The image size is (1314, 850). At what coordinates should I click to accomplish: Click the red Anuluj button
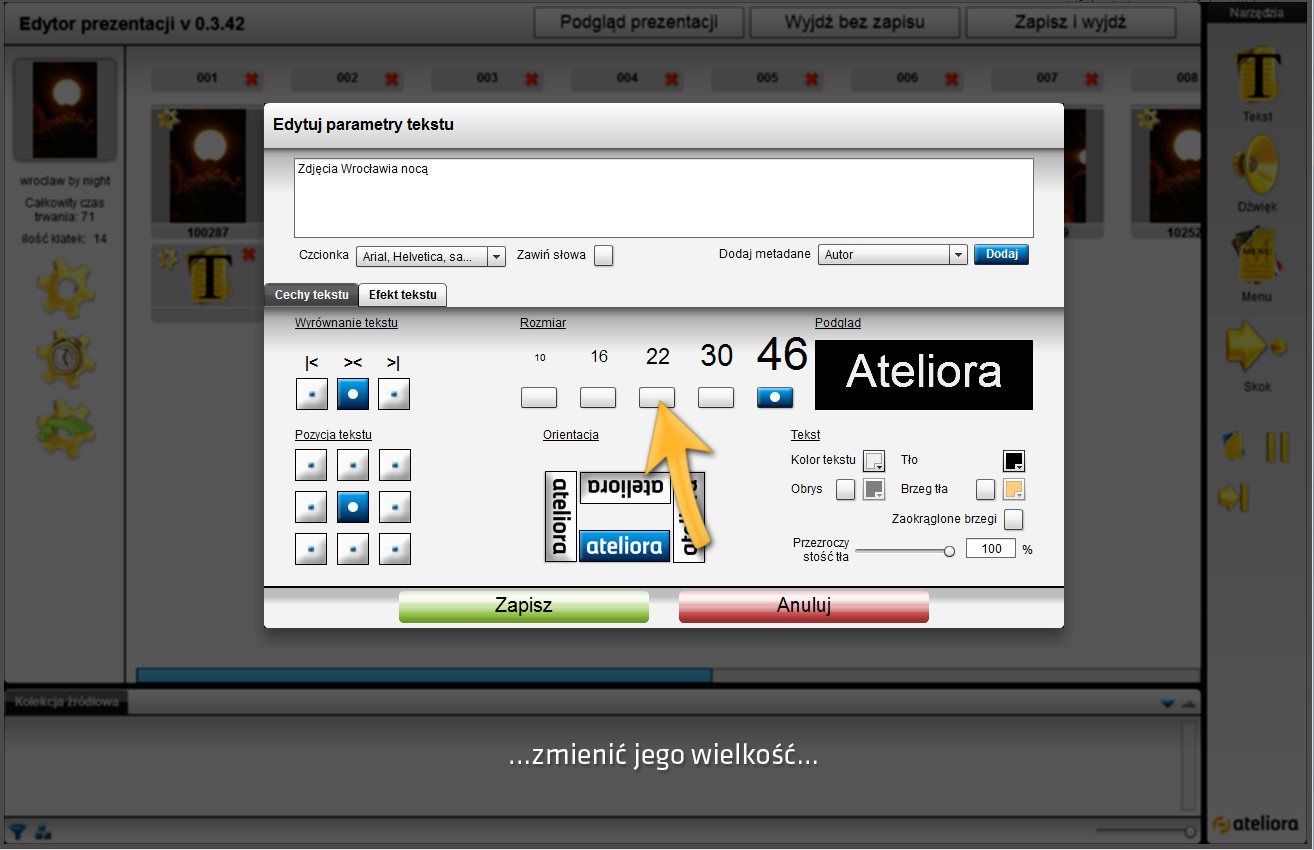click(803, 606)
